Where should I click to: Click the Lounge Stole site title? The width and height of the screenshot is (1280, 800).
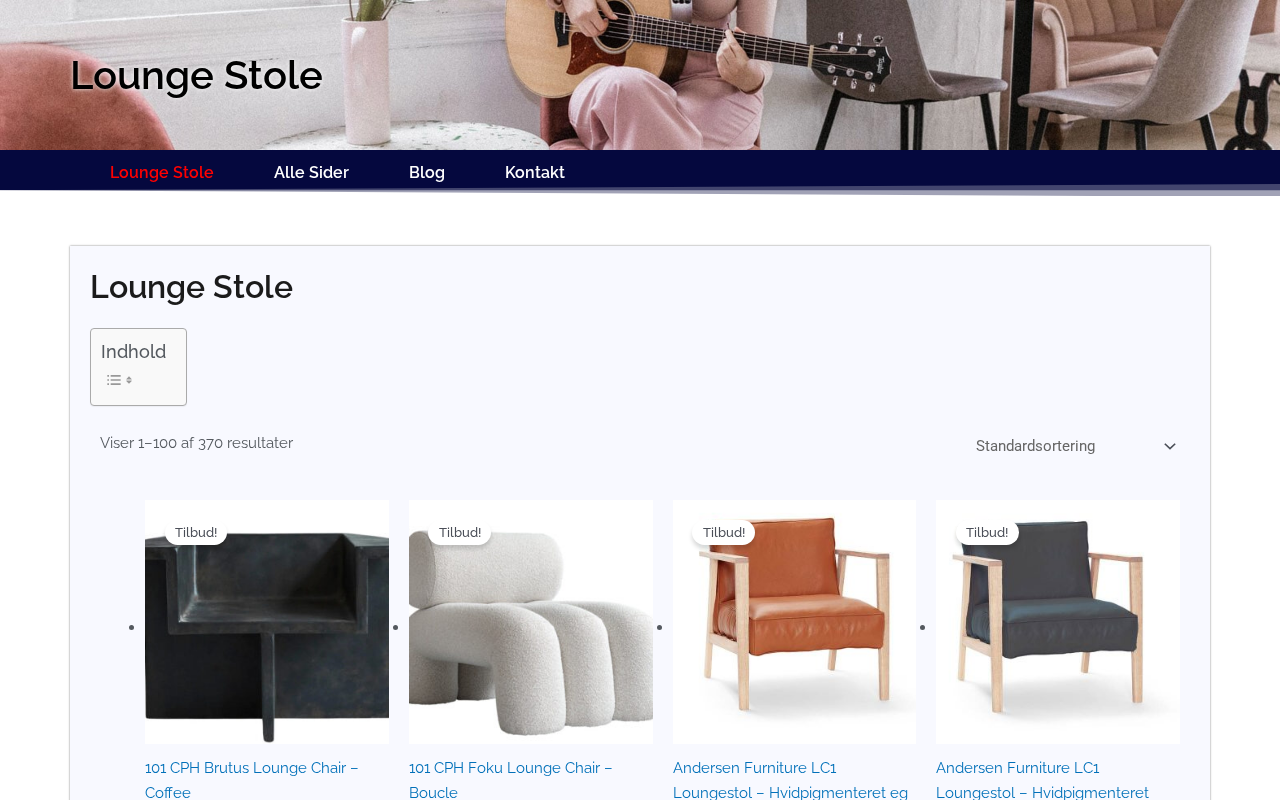[x=196, y=75]
